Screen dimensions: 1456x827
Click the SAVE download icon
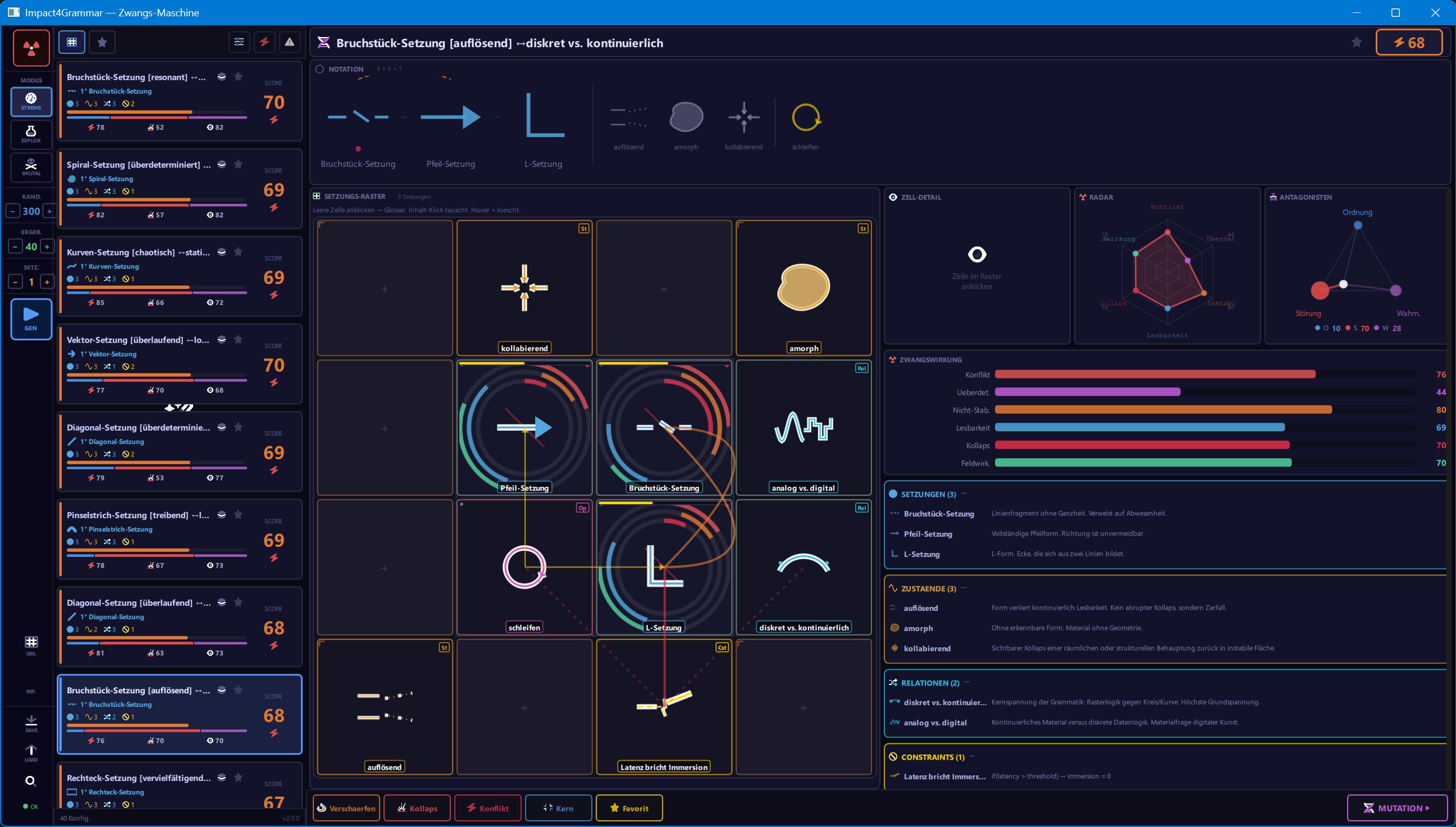pyautogui.click(x=31, y=723)
